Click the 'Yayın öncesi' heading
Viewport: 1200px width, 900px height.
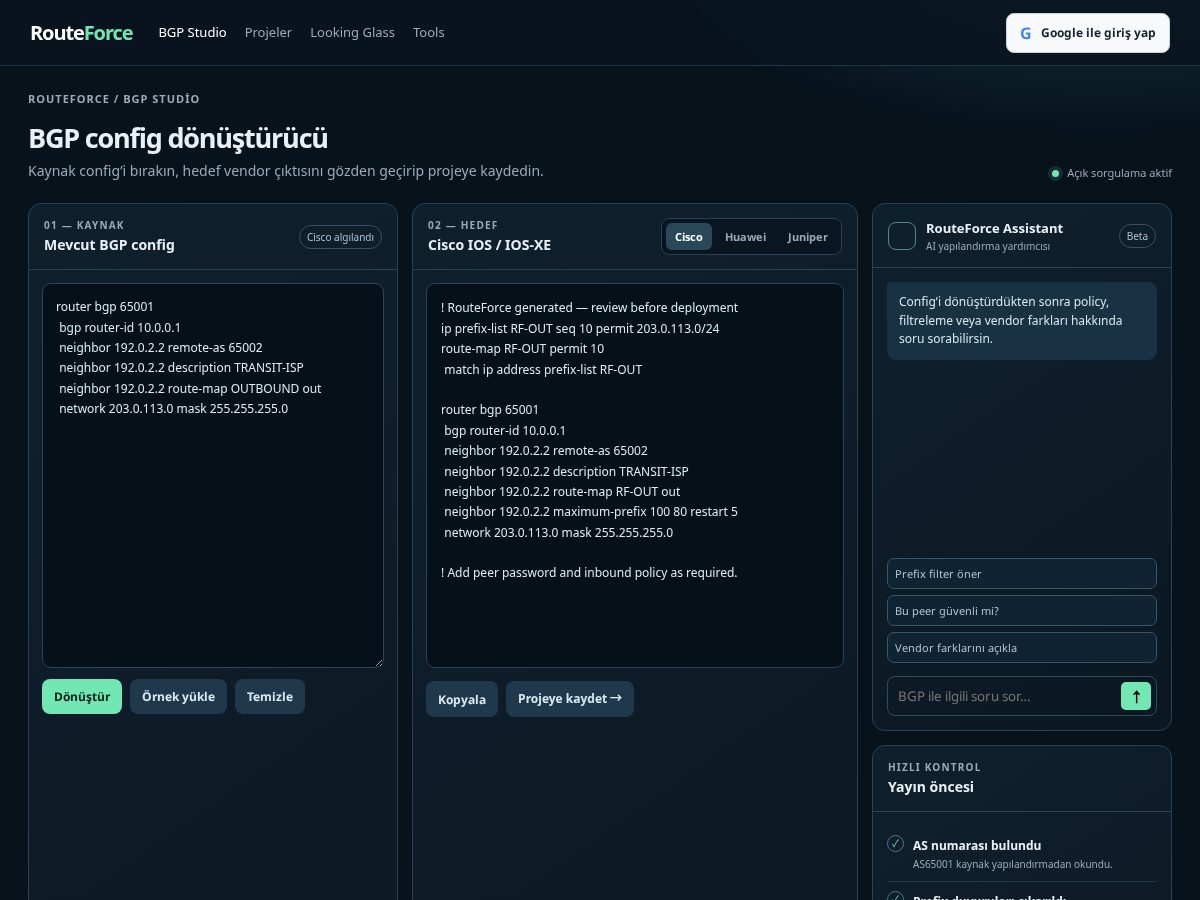point(931,787)
